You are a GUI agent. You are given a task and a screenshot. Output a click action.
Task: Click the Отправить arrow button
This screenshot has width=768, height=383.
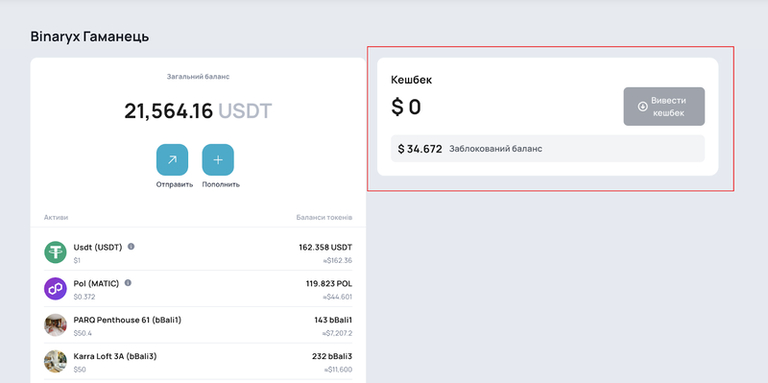tap(172, 160)
